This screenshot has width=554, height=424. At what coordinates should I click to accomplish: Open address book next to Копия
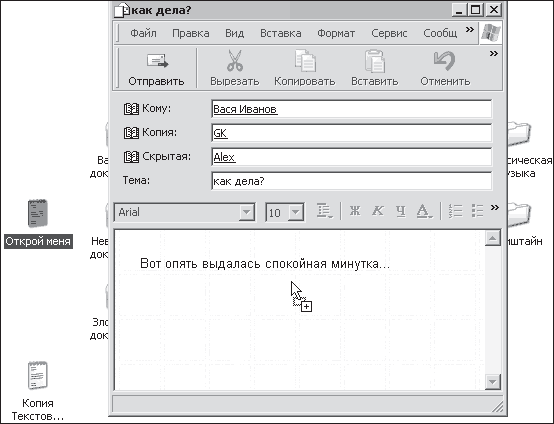(131, 133)
